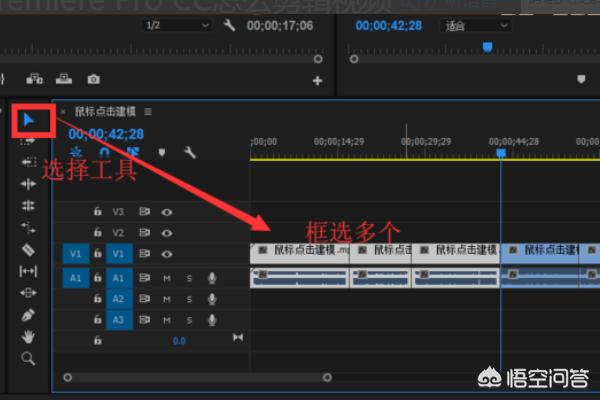Viewport: 600px width, 400px height.
Task: Click first video clip on V1
Action: pyautogui.click(x=299, y=251)
